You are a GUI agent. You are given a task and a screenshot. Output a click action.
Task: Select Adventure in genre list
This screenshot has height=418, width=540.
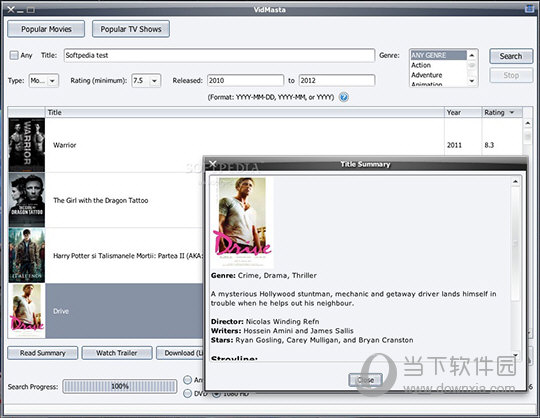coord(438,75)
